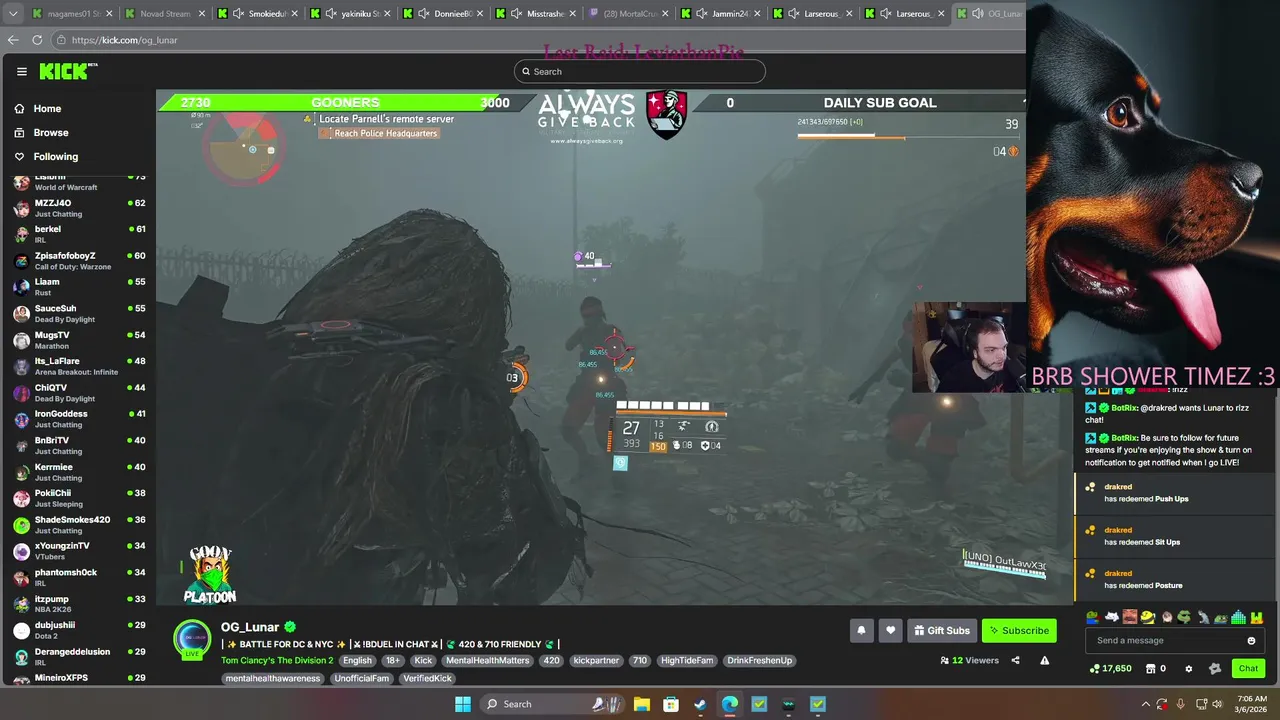The width and height of the screenshot is (1280, 720).
Task: Open ShadeSmokes420 channel in the sidebar
Action: tap(78, 524)
